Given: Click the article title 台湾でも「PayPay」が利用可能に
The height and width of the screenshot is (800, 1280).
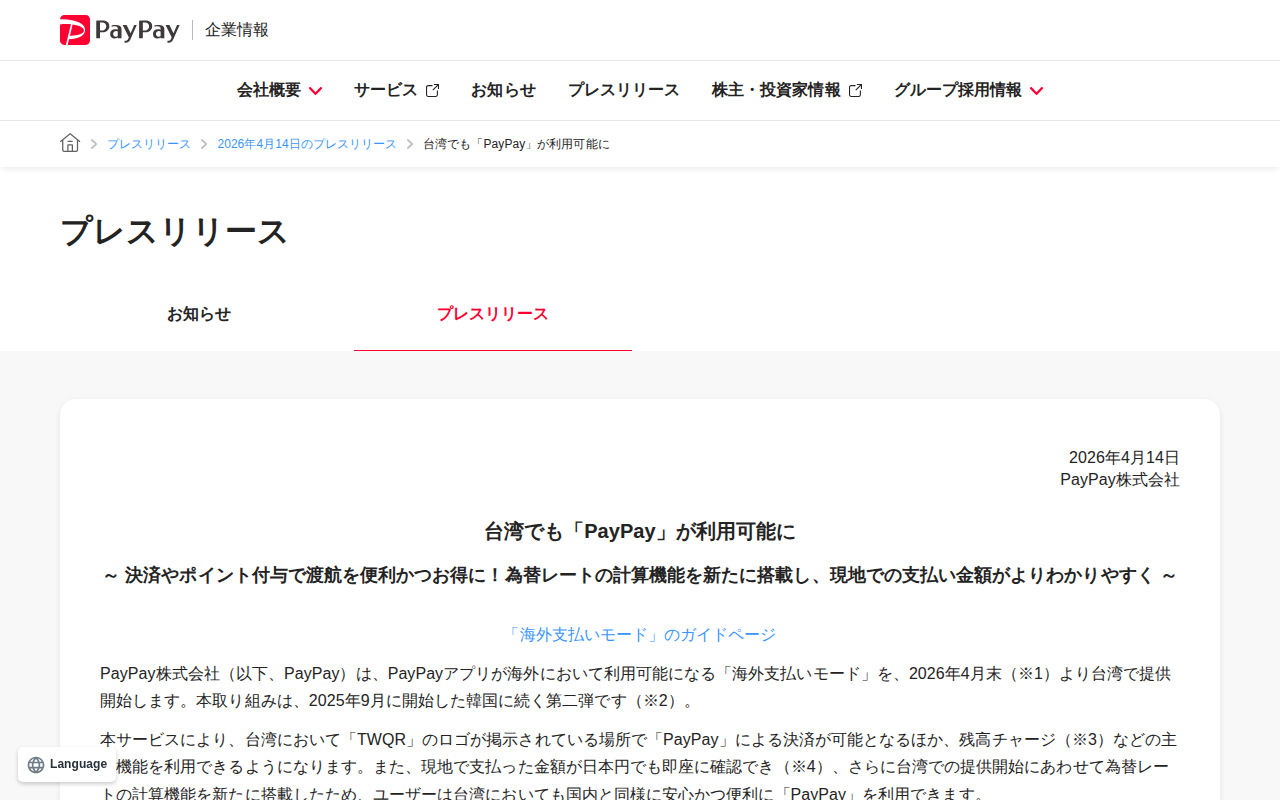Looking at the screenshot, I should coord(640,531).
